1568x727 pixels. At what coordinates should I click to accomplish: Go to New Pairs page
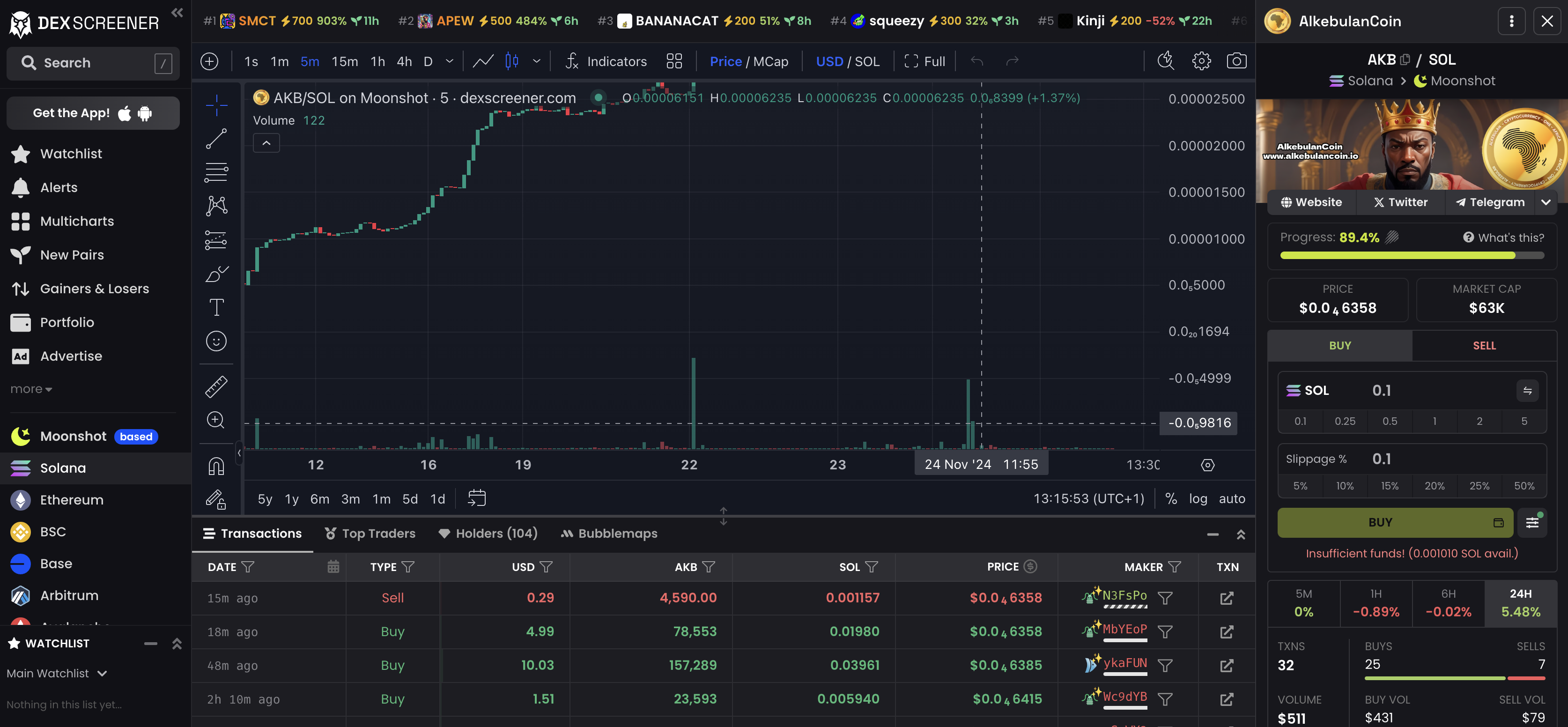coord(72,255)
